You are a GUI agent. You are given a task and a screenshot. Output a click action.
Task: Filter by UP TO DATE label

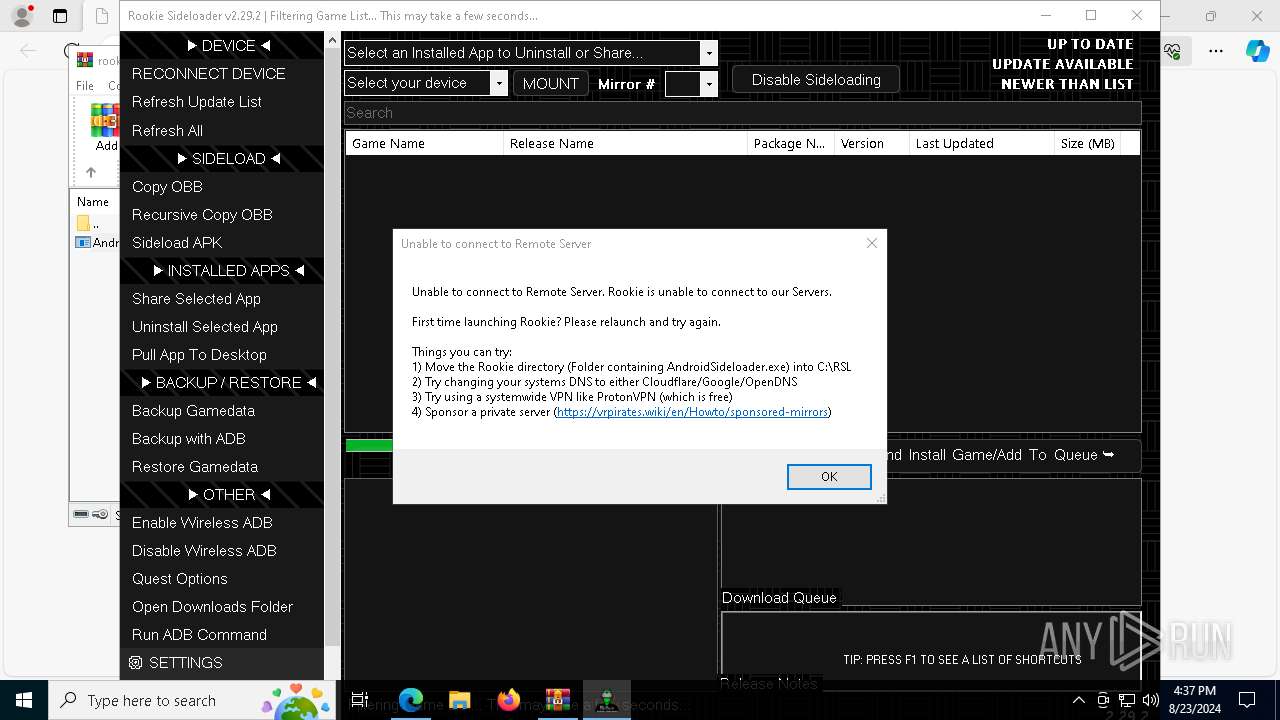coord(1090,44)
